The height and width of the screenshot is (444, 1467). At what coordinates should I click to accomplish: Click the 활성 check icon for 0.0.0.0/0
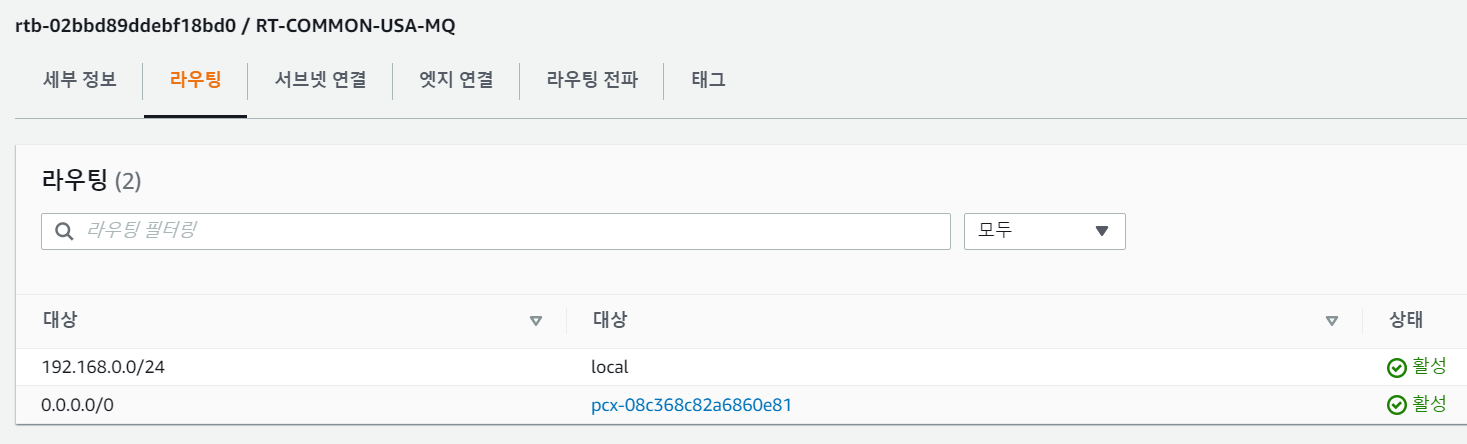[x=1397, y=405]
